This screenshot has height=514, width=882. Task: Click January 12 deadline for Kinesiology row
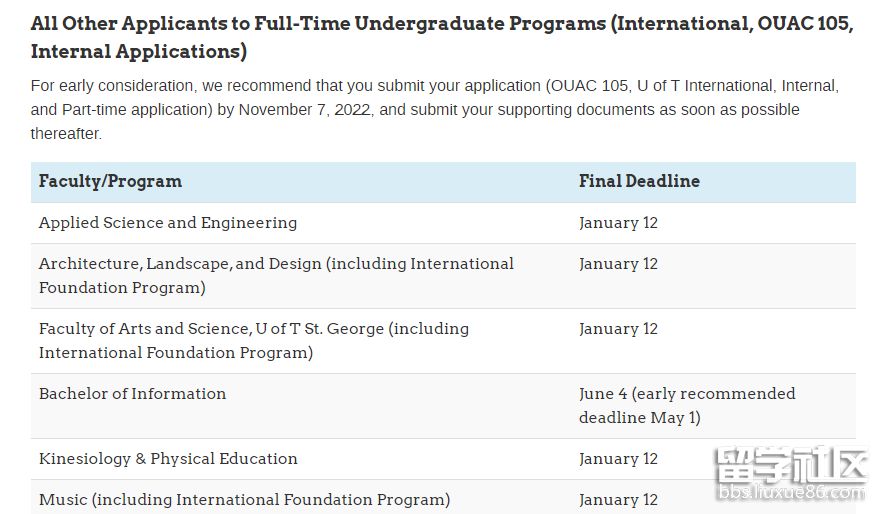[618, 459]
